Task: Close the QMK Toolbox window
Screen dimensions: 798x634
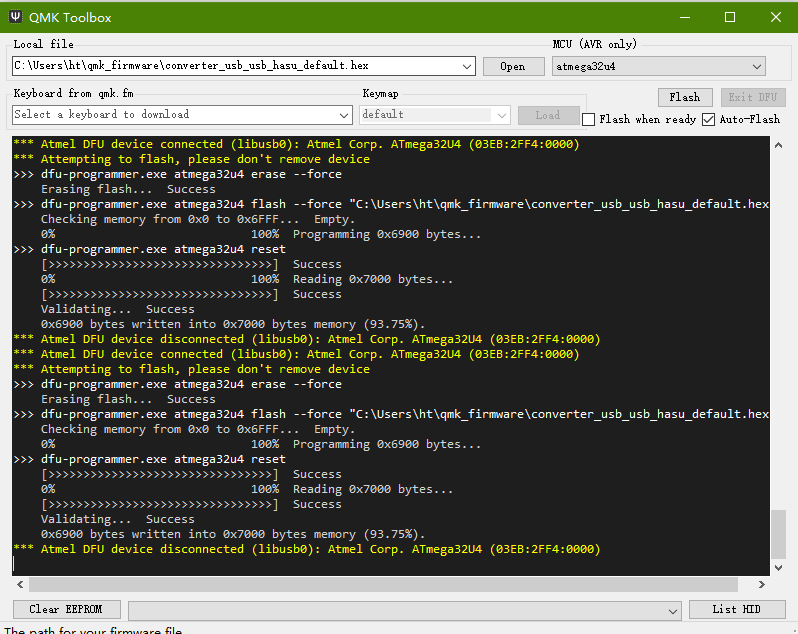Action: point(776,17)
